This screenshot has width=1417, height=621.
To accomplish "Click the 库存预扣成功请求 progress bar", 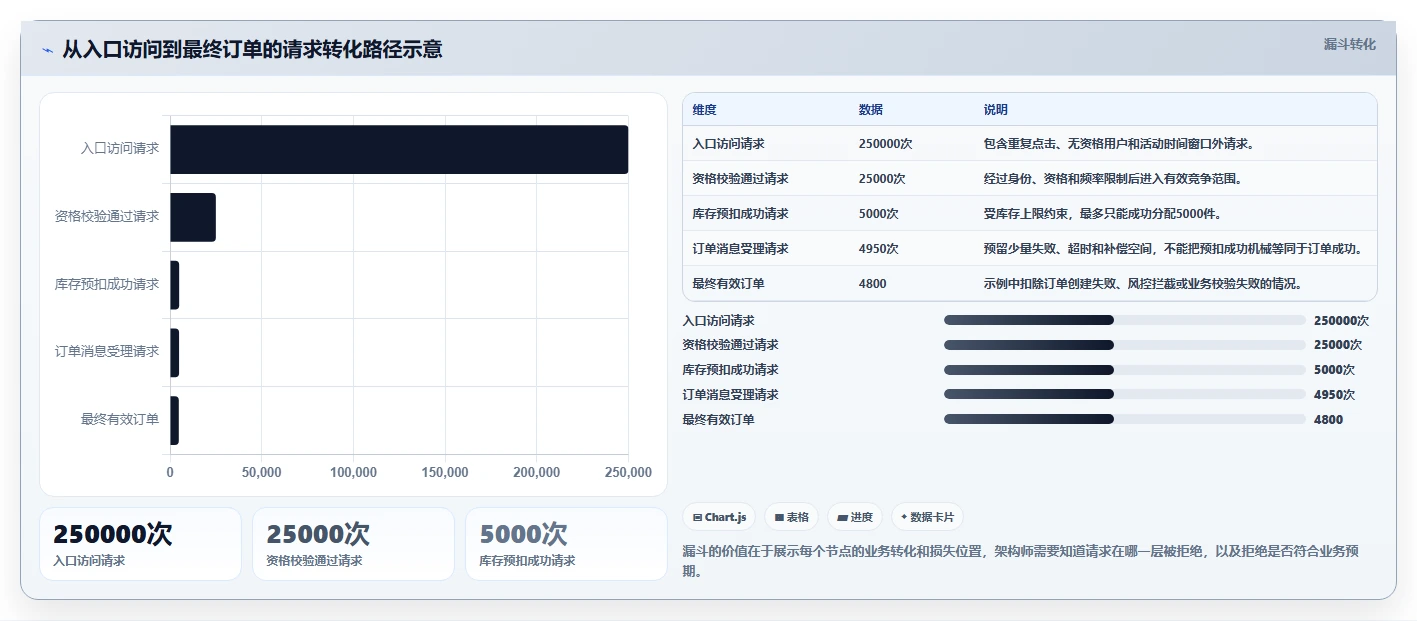I will pos(1125,370).
